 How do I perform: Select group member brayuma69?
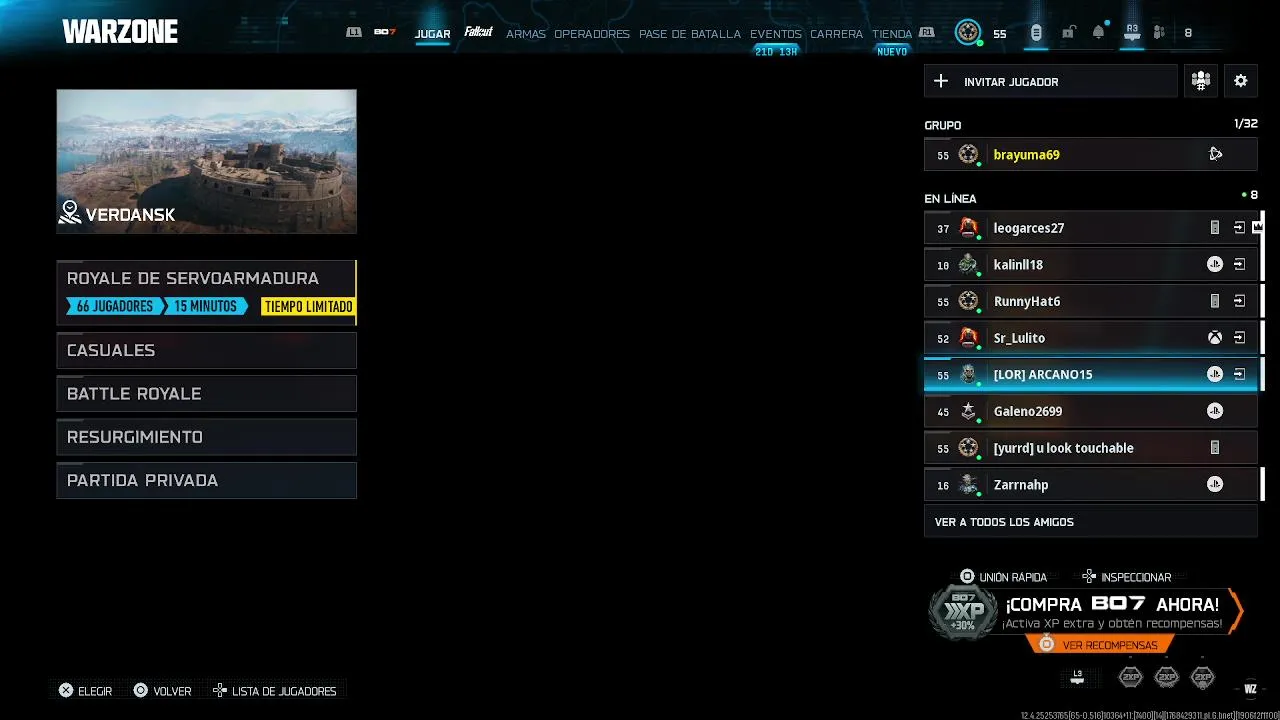[x=1090, y=154]
